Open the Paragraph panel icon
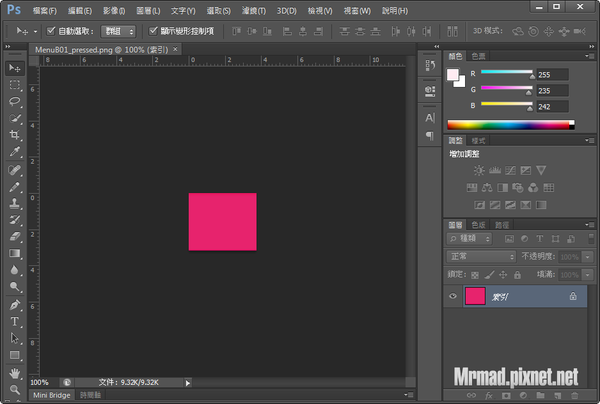 point(430,135)
